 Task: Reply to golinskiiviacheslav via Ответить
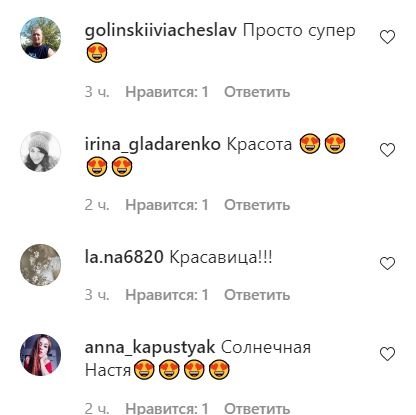tap(257, 92)
